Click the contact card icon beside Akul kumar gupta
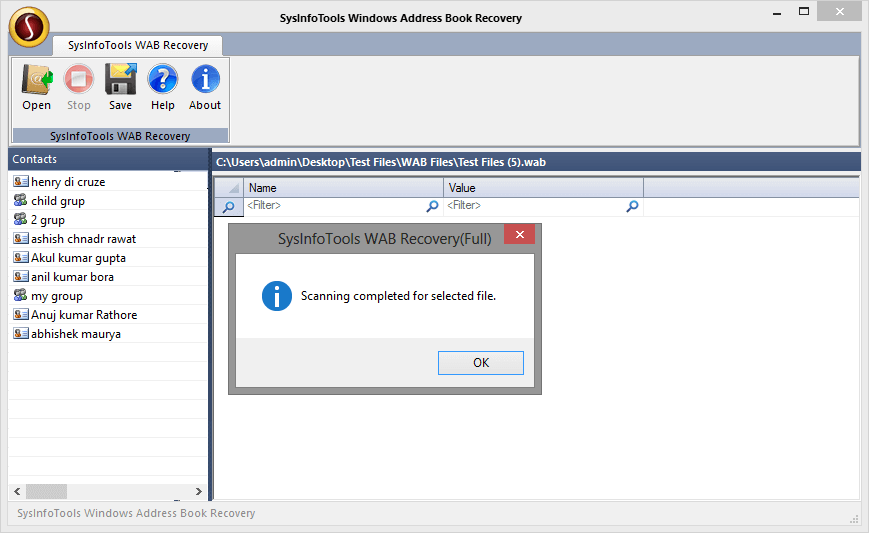 [x=21, y=257]
